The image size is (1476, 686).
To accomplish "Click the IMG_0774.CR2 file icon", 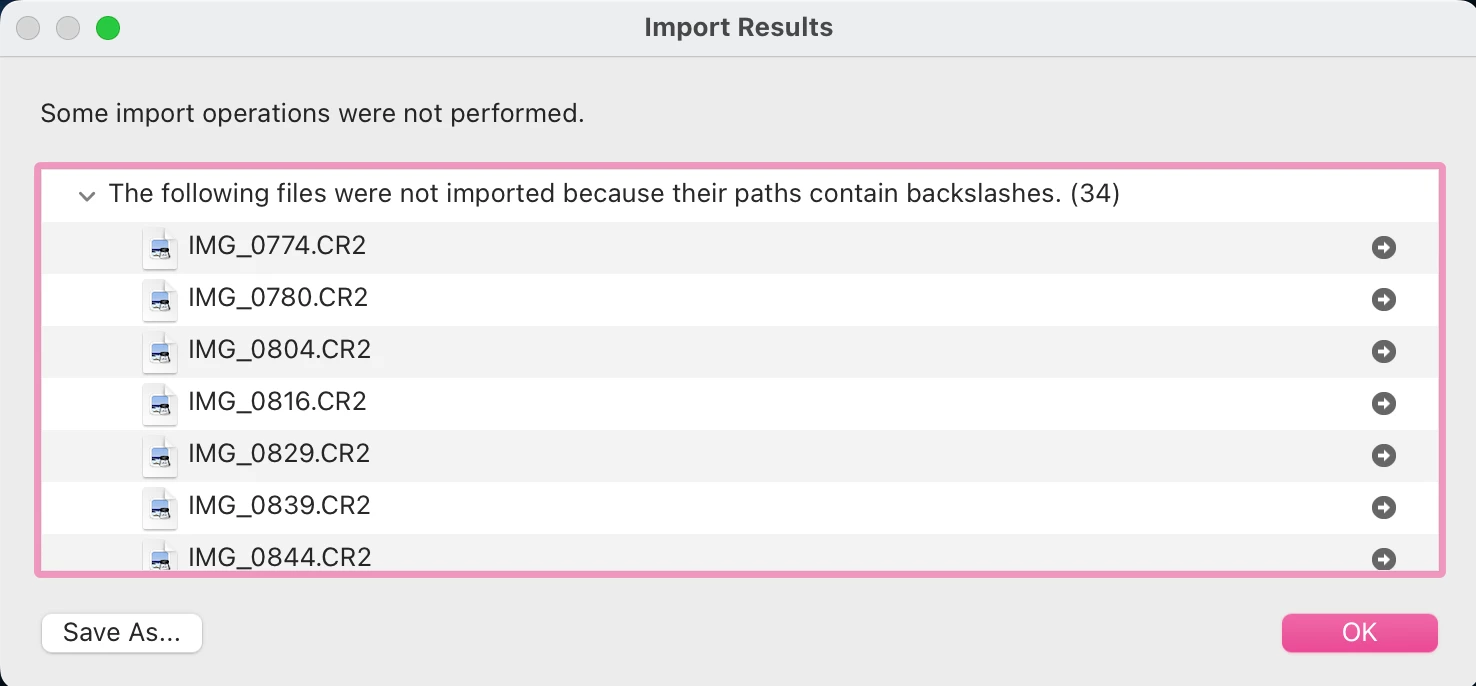I will pyautogui.click(x=160, y=248).
